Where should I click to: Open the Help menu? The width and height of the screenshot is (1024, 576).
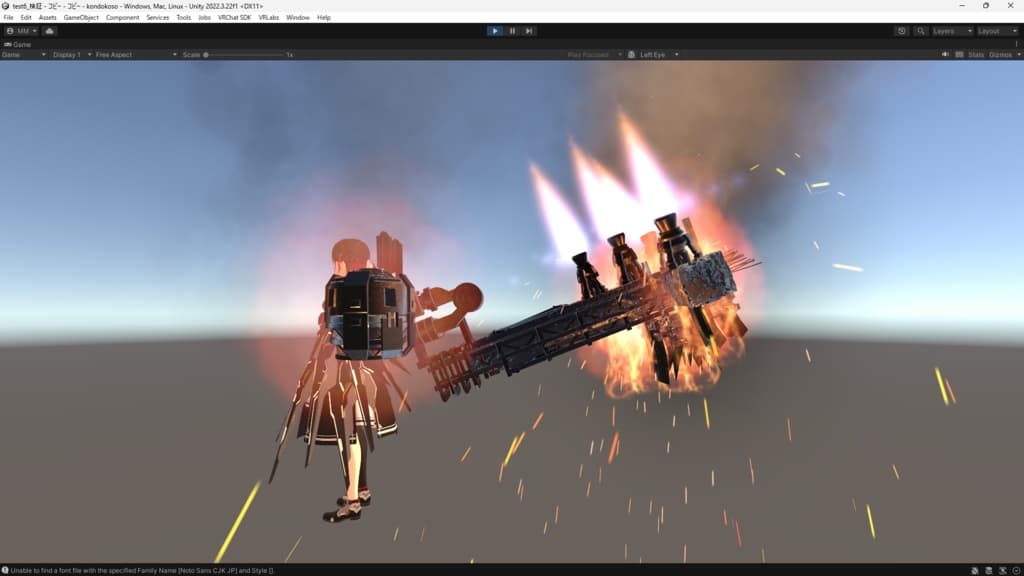pos(324,18)
